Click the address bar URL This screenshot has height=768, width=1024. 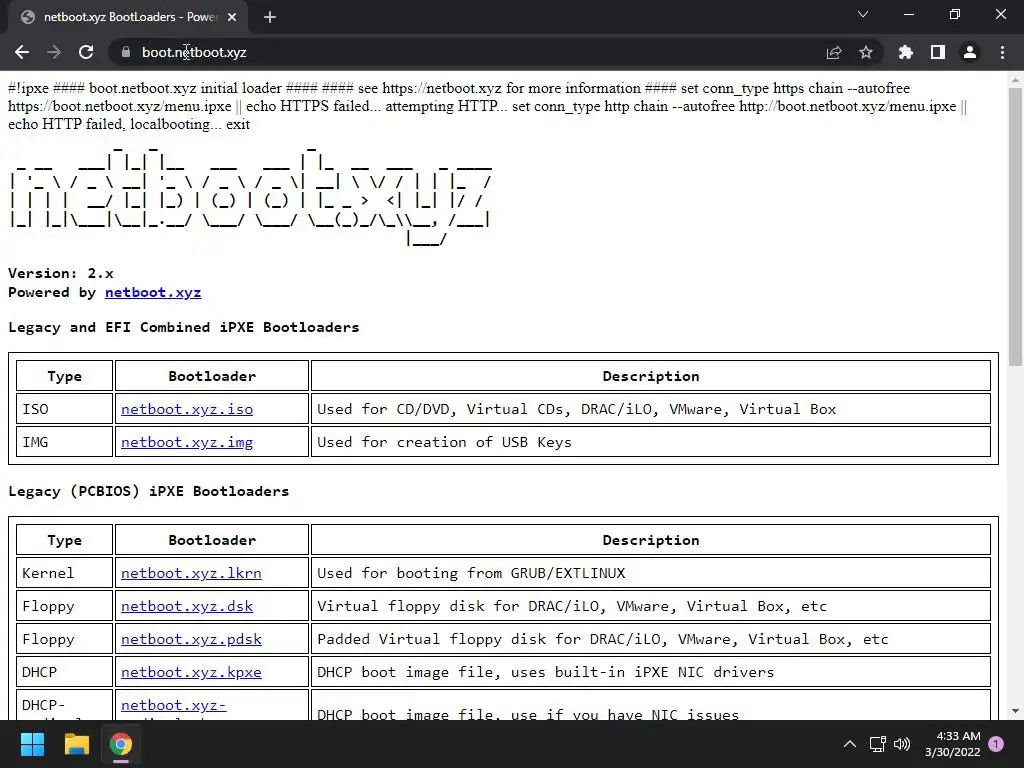(194, 52)
